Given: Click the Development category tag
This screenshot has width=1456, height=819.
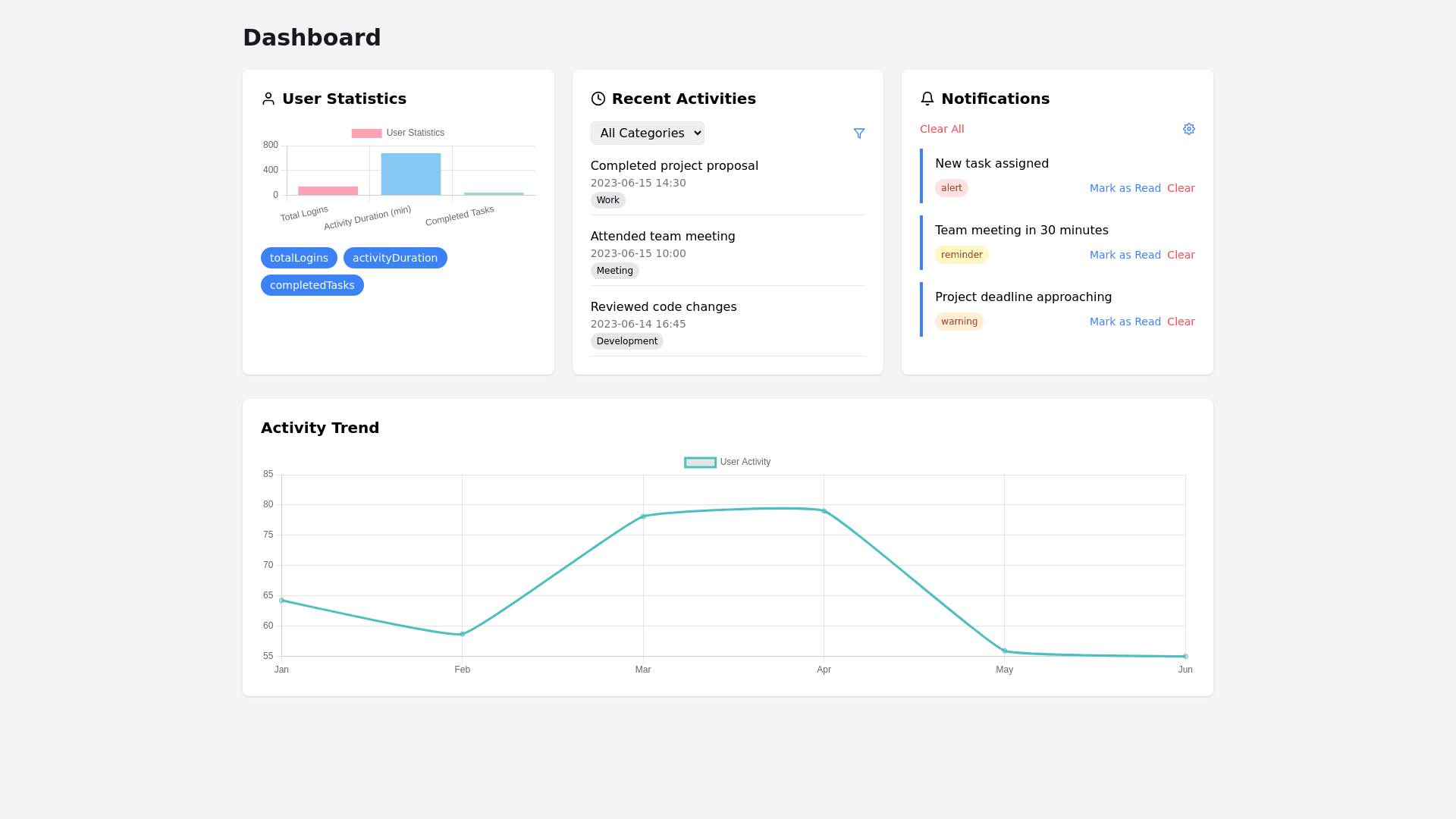Looking at the screenshot, I should (x=626, y=341).
